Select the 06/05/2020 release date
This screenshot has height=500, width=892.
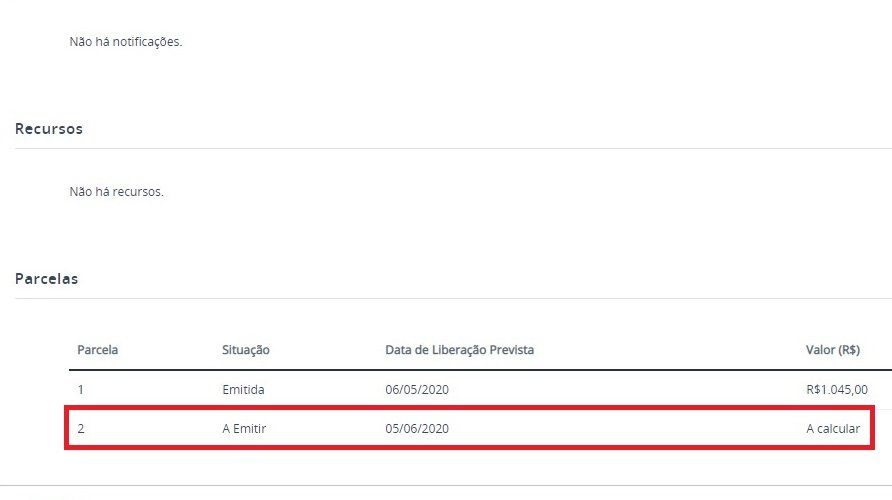[x=417, y=389]
